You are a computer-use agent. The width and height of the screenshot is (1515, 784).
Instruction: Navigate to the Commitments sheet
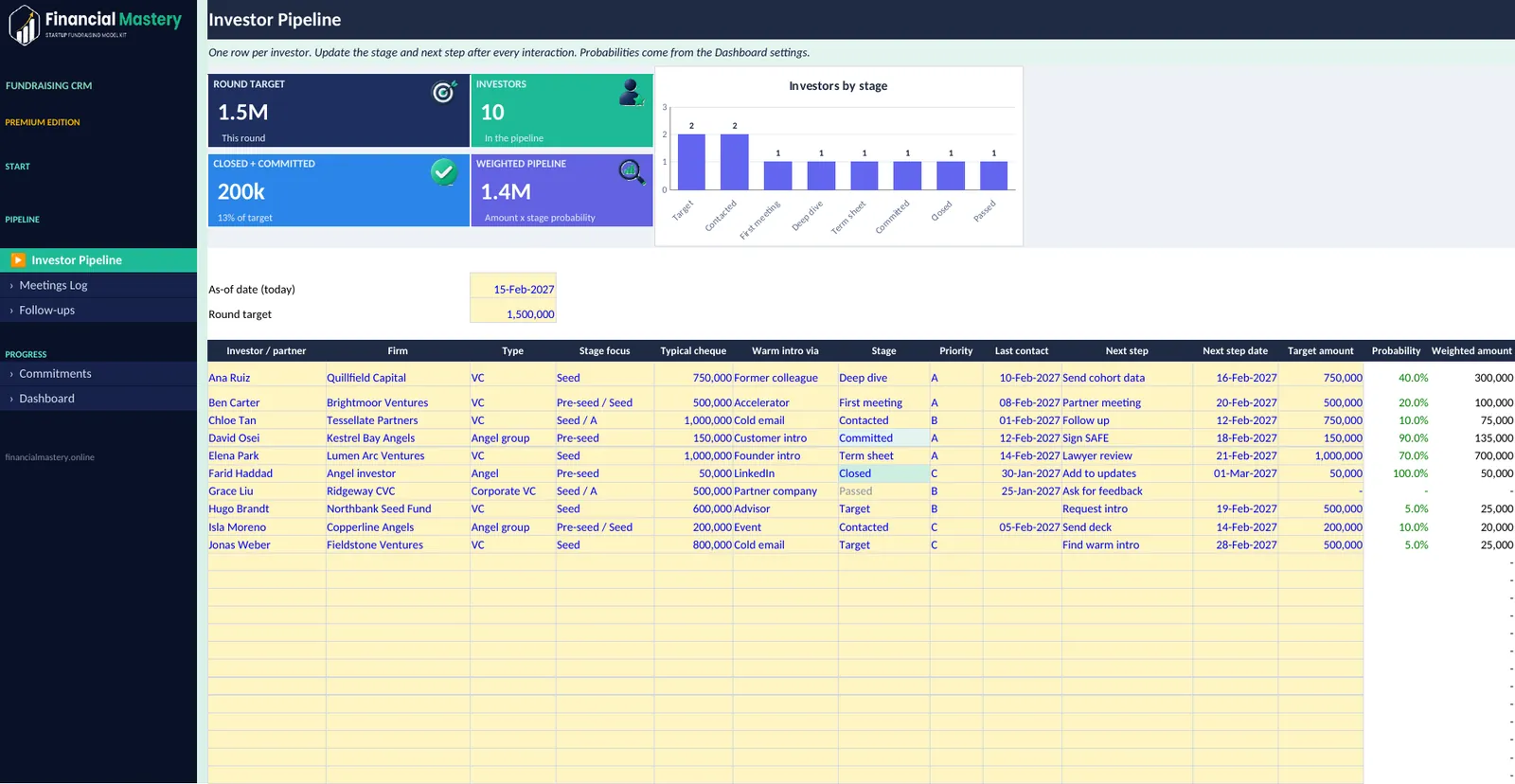[98, 373]
